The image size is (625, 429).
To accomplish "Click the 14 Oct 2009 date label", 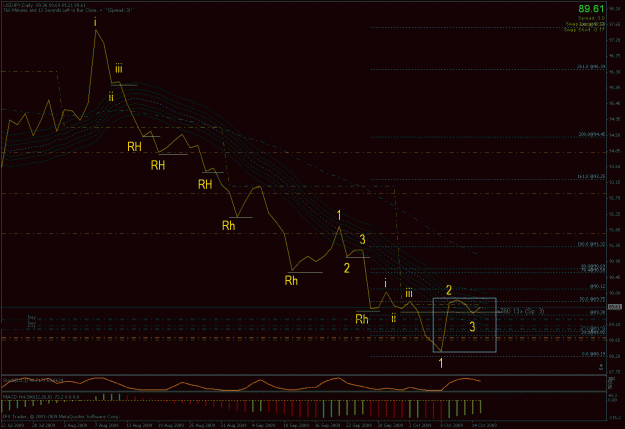I will click(x=484, y=425).
